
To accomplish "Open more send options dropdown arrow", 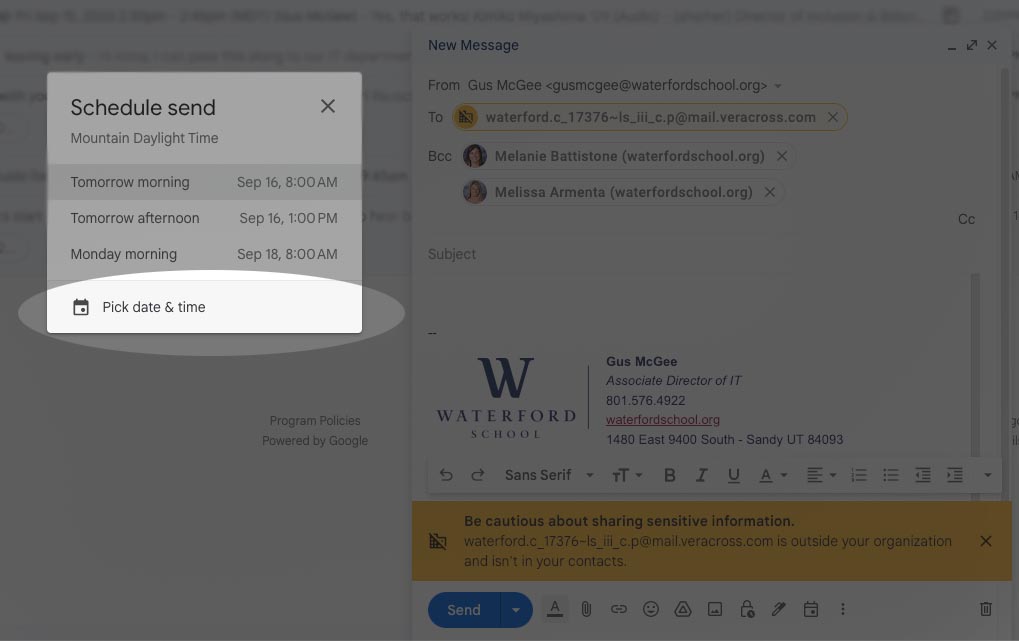I will pyautogui.click(x=517, y=610).
